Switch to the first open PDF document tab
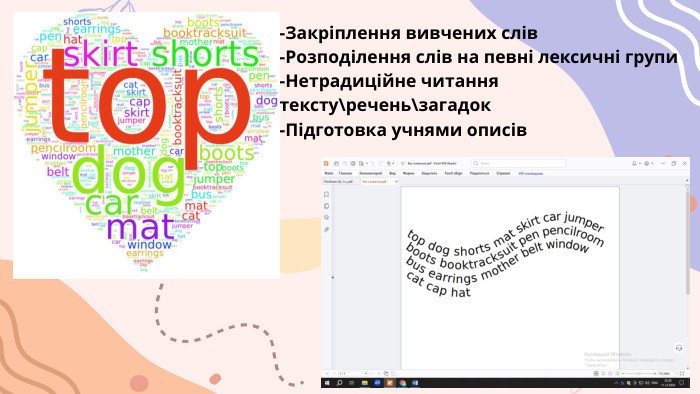 (x=338, y=182)
